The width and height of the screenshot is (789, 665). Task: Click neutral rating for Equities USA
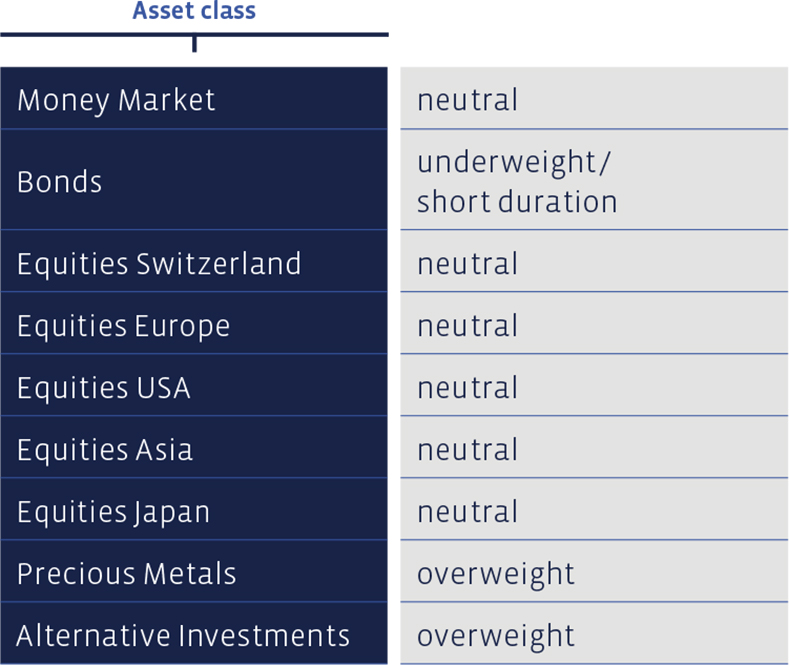(x=467, y=388)
